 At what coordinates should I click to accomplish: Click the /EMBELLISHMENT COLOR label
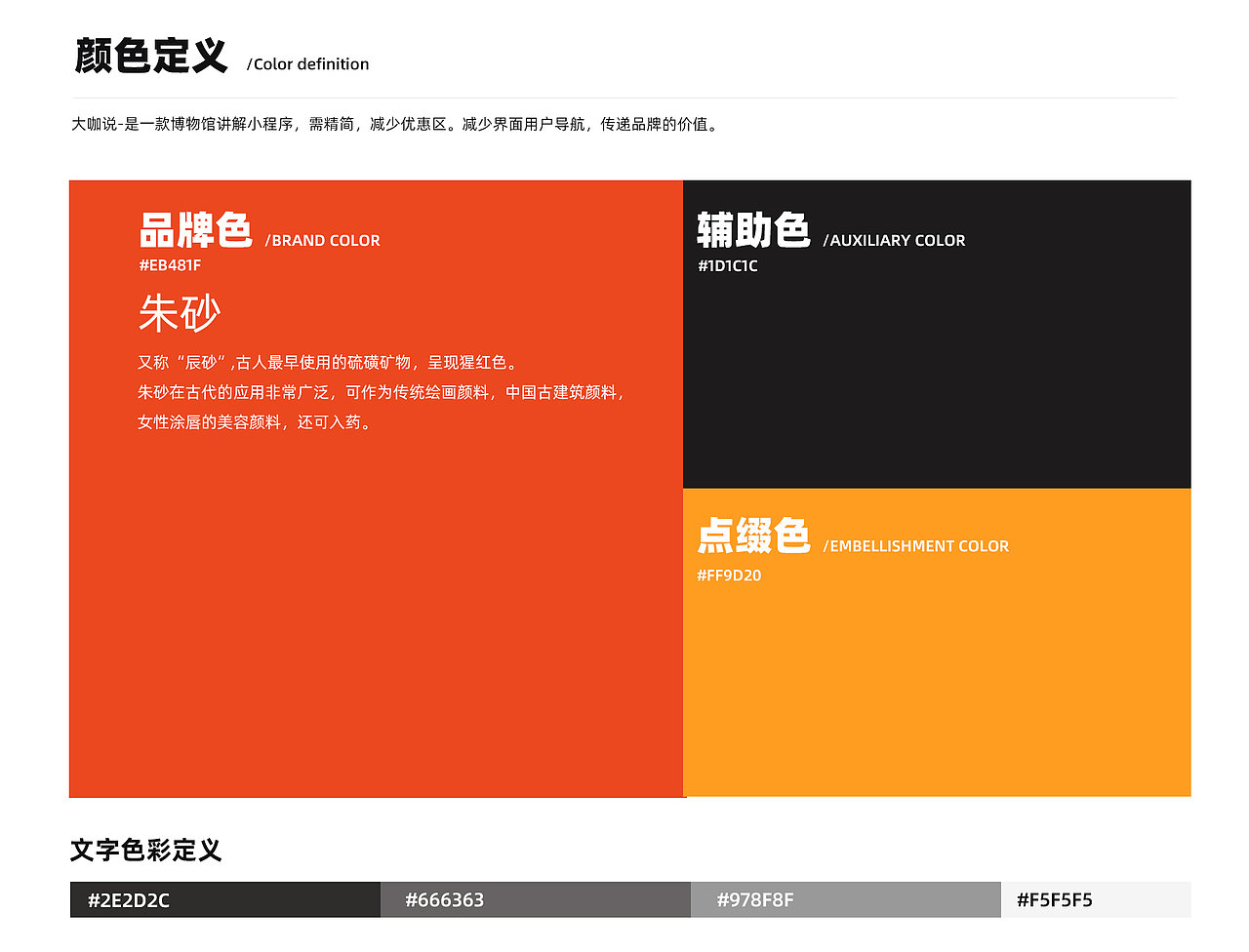click(x=915, y=547)
